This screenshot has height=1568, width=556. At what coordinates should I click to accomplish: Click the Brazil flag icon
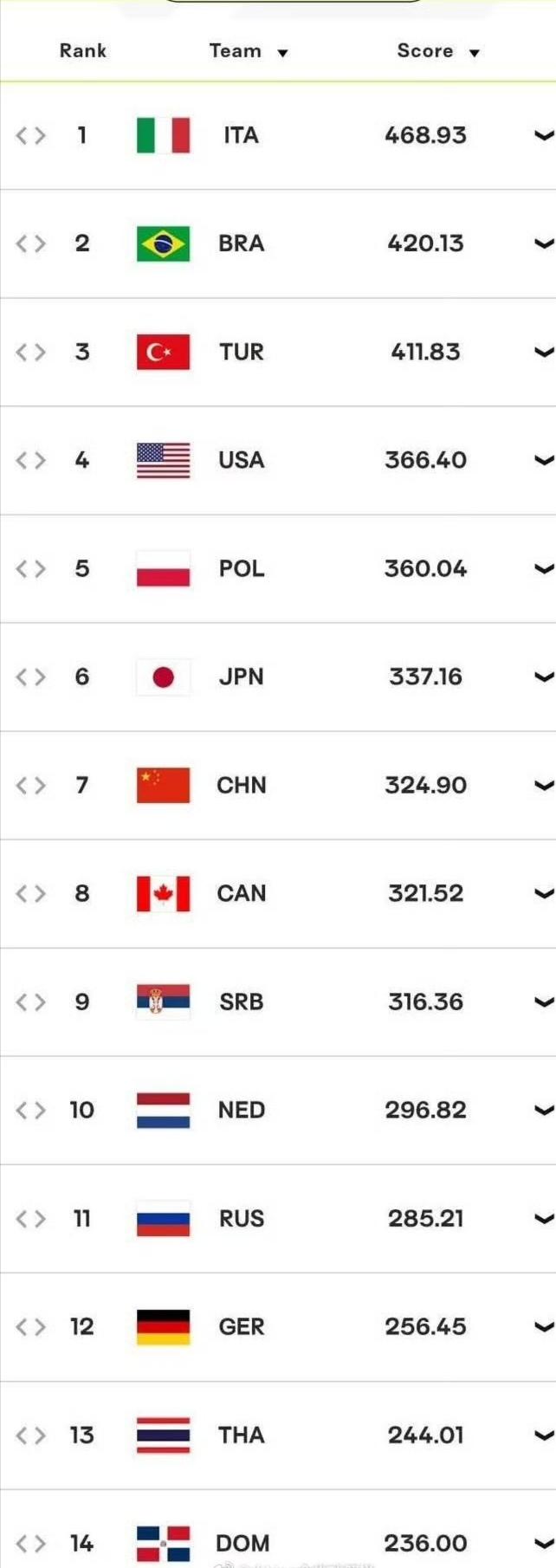(163, 243)
